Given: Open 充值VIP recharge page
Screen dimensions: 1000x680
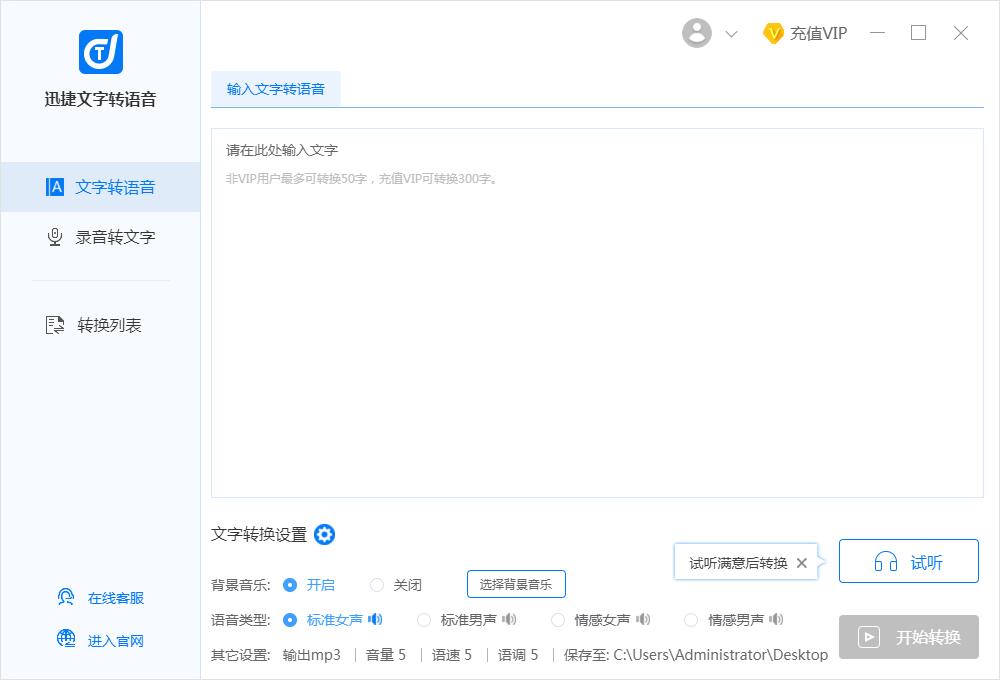Looking at the screenshot, I should 804,33.
